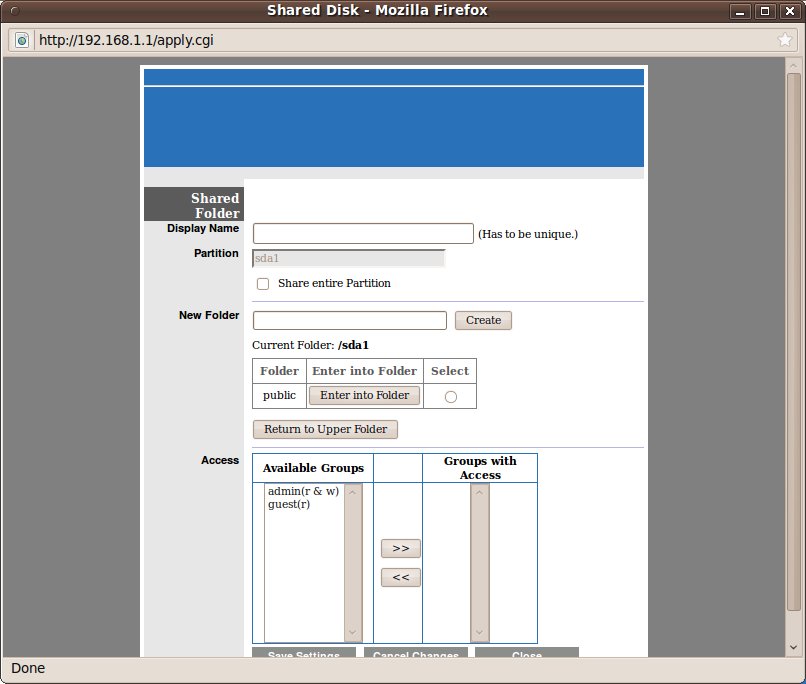Viewport: 806px width, 684px height.
Task: Focus the Display Name text field
Action: click(362, 234)
